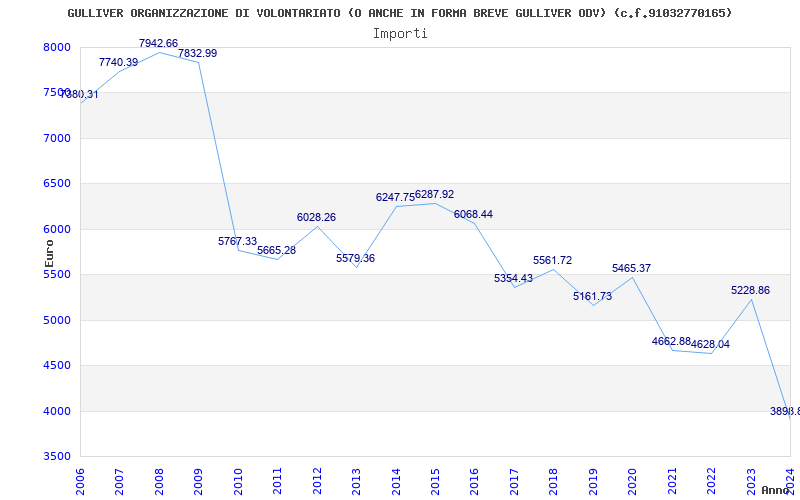Image resolution: width=800 pixels, height=500 pixels.
Task: Click the data label 6068.44
Action: (x=473, y=214)
